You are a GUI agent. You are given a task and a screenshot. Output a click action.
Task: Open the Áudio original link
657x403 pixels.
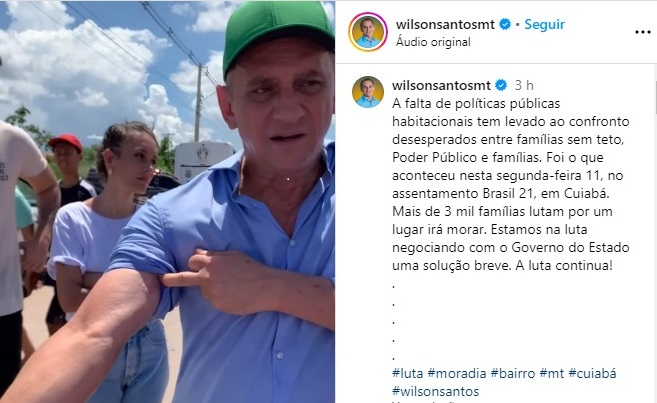pos(433,42)
